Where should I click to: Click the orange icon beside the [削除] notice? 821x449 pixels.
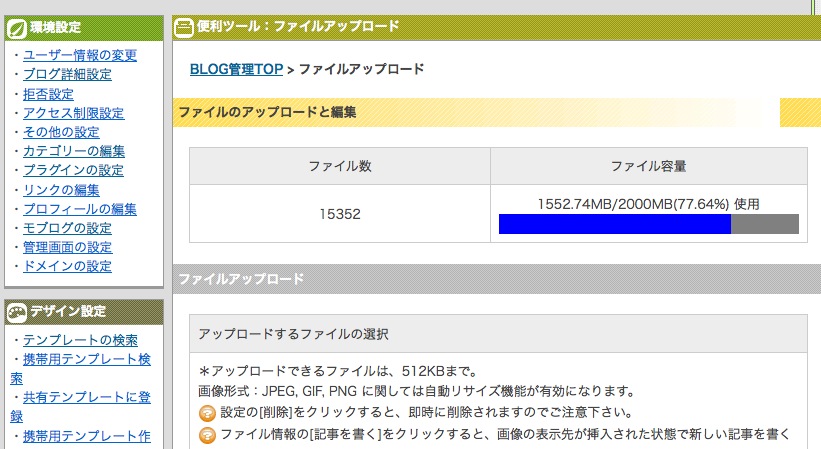[207, 412]
